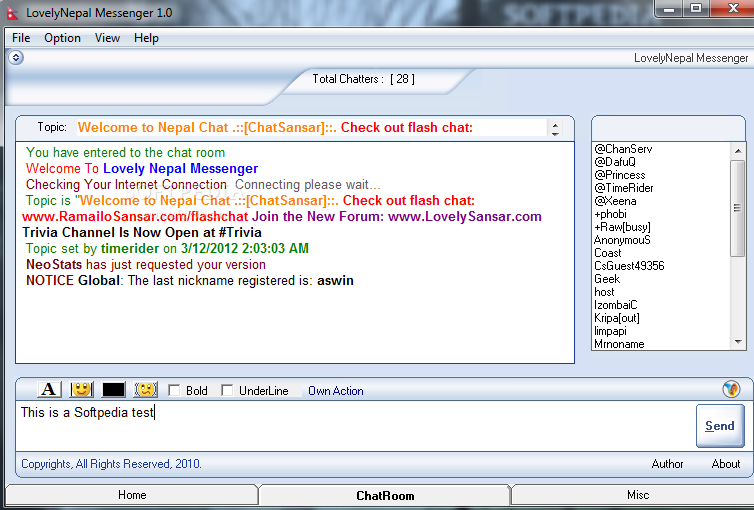Select user Geek in the list
Image resolution: width=754 pixels, height=510 pixels.
(x=607, y=279)
